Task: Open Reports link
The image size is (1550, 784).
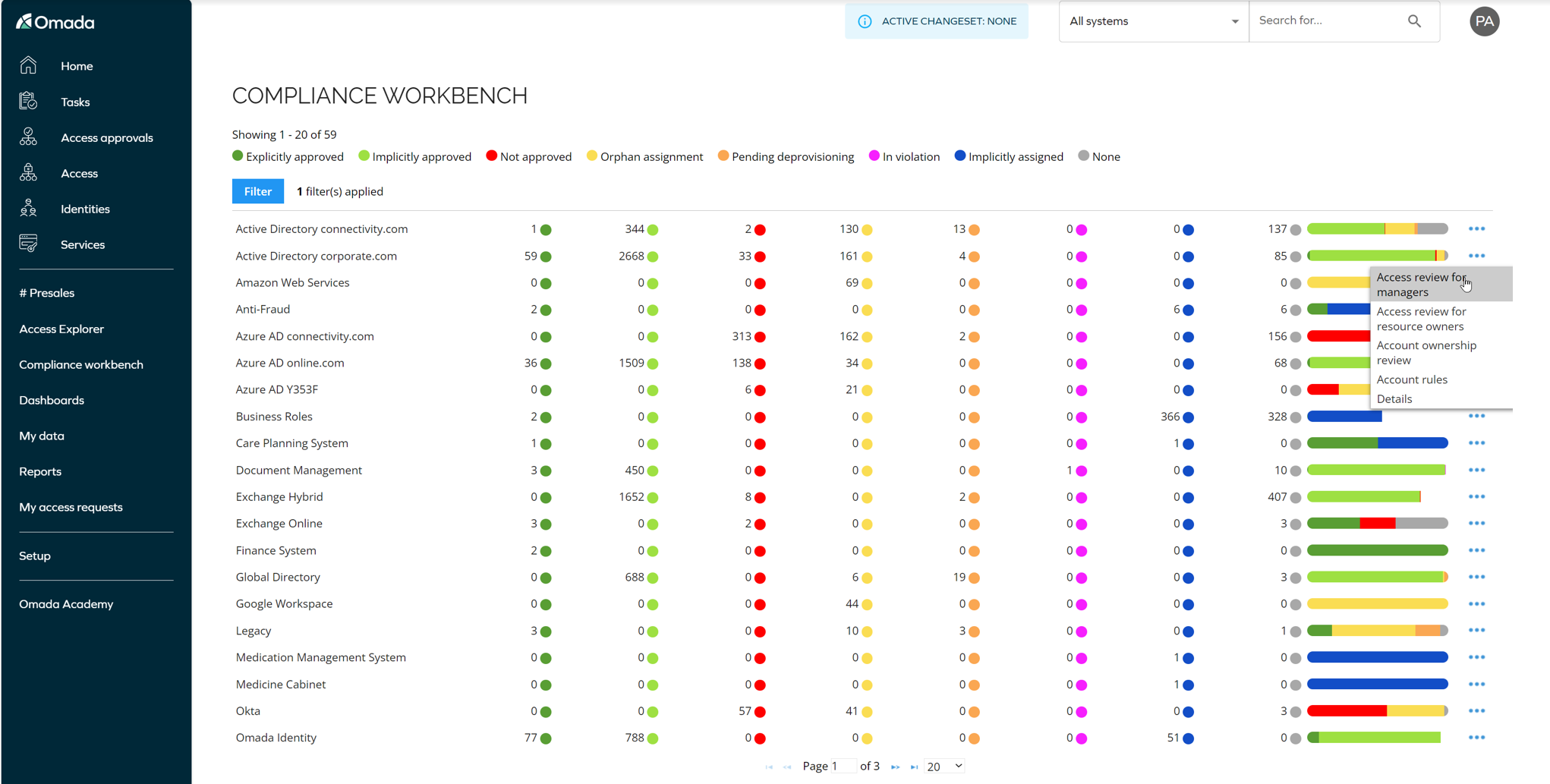Action: [40, 471]
